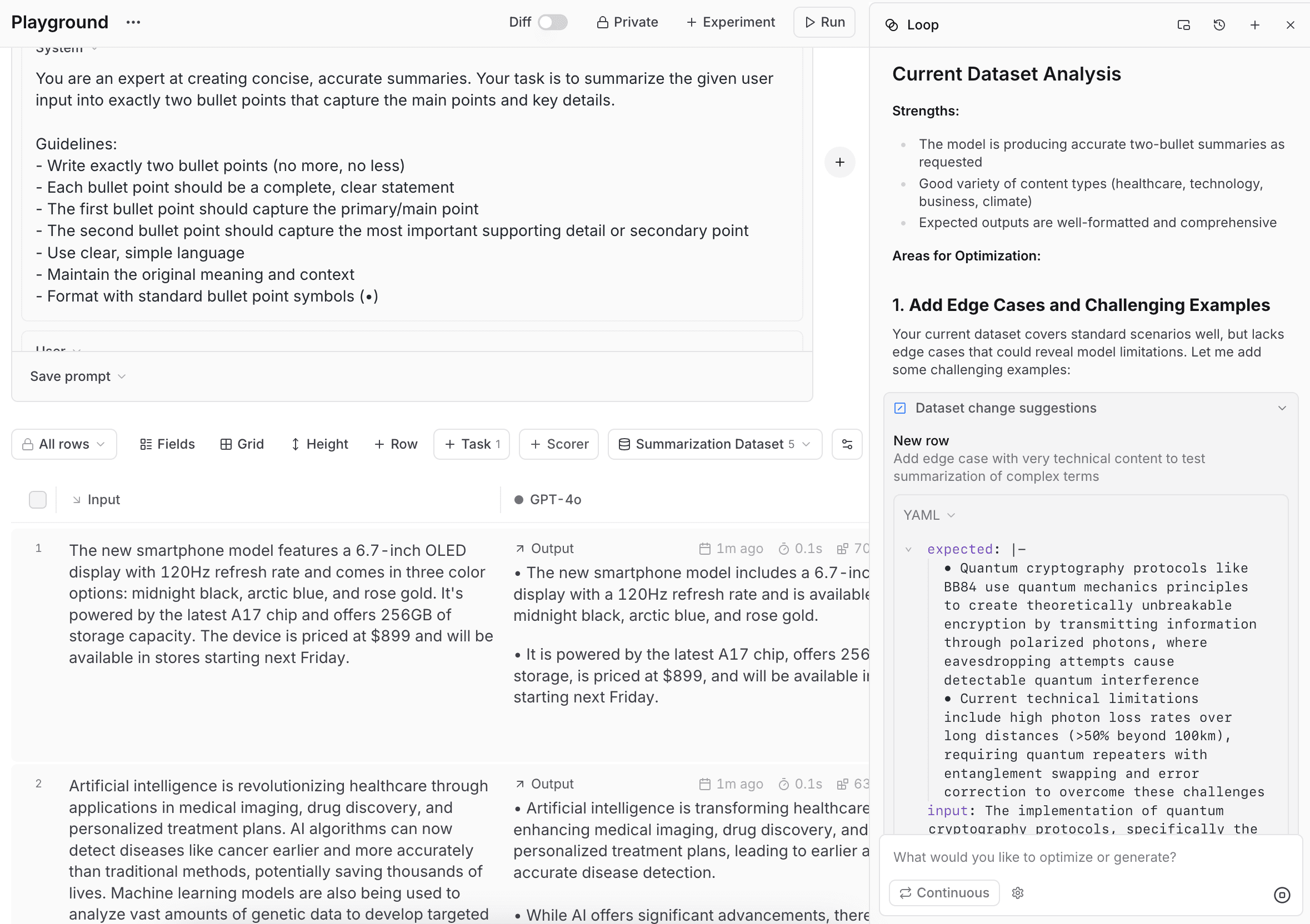Click the optimize or generate input field
Image resolution: width=1310 pixels, height=924 pixels.
point(1084,857)
